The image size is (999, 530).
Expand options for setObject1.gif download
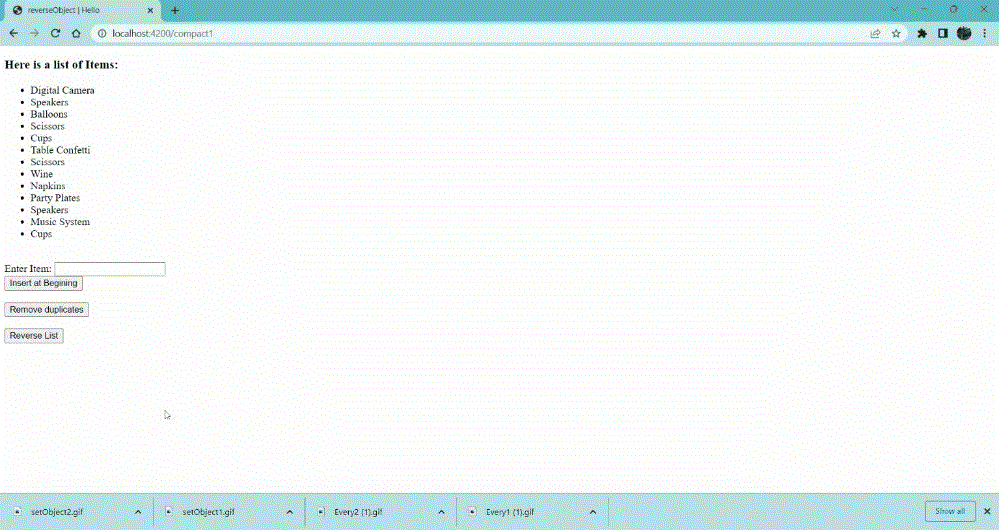(289, 512)
